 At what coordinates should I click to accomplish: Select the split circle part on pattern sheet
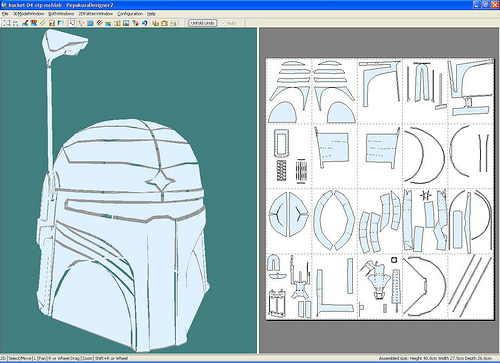(x=289, y=214)
